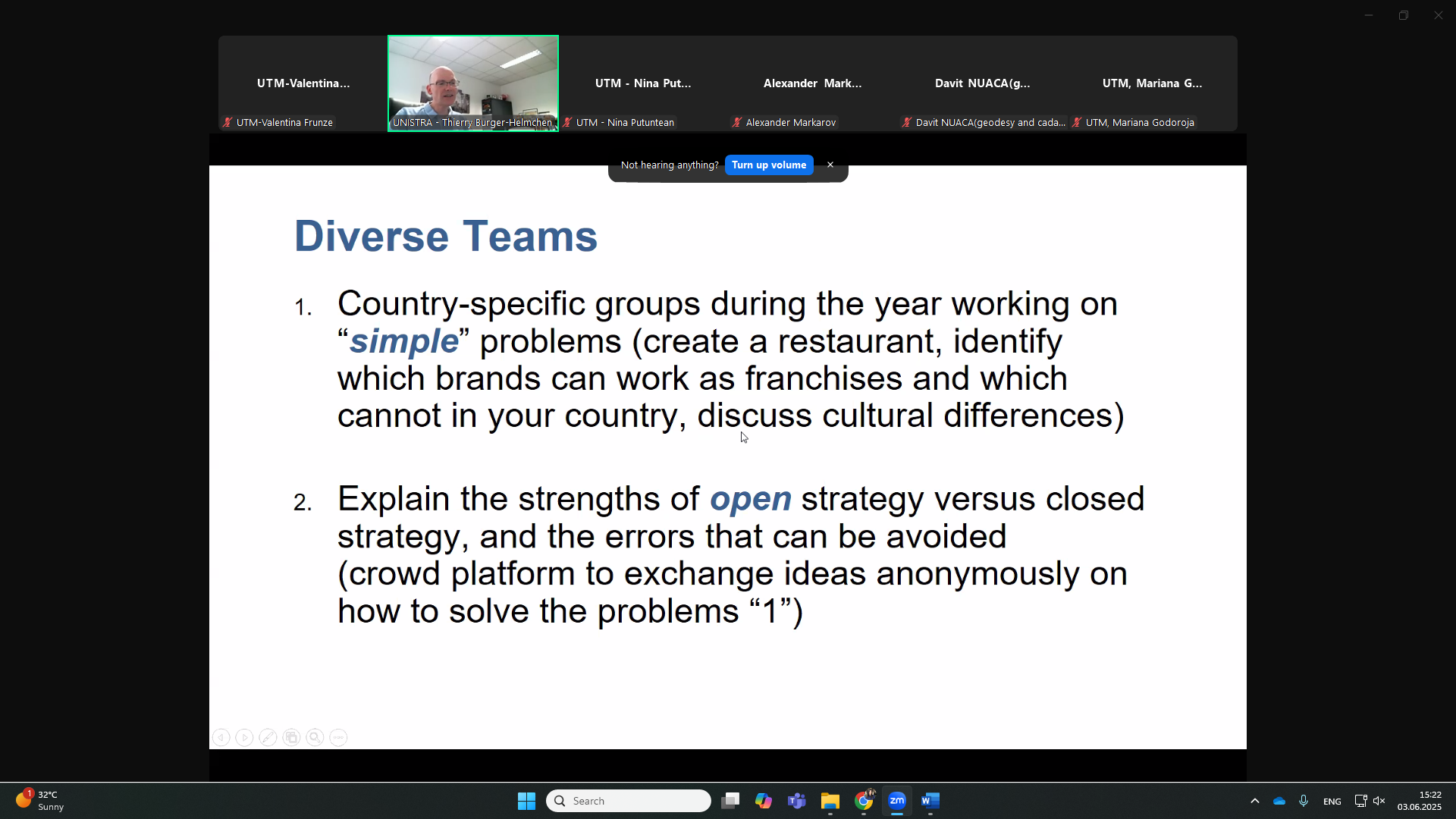Select UTM Mariana Godoroja participant tile

click(1152, 83)
